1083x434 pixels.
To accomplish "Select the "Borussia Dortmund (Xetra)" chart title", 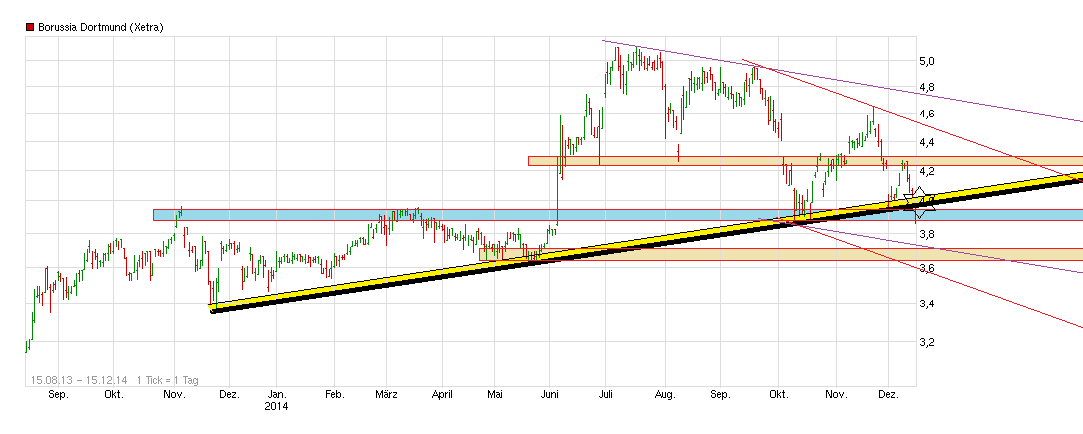I will click(x=101, y=27).
